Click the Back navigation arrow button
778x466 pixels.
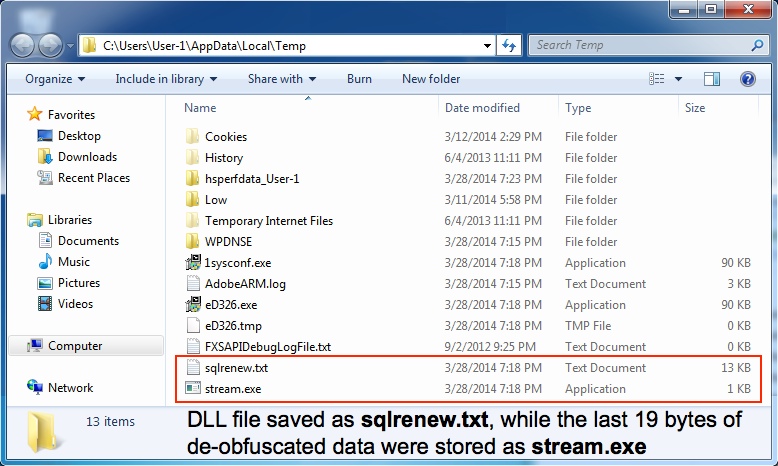[x=22, y=46]
